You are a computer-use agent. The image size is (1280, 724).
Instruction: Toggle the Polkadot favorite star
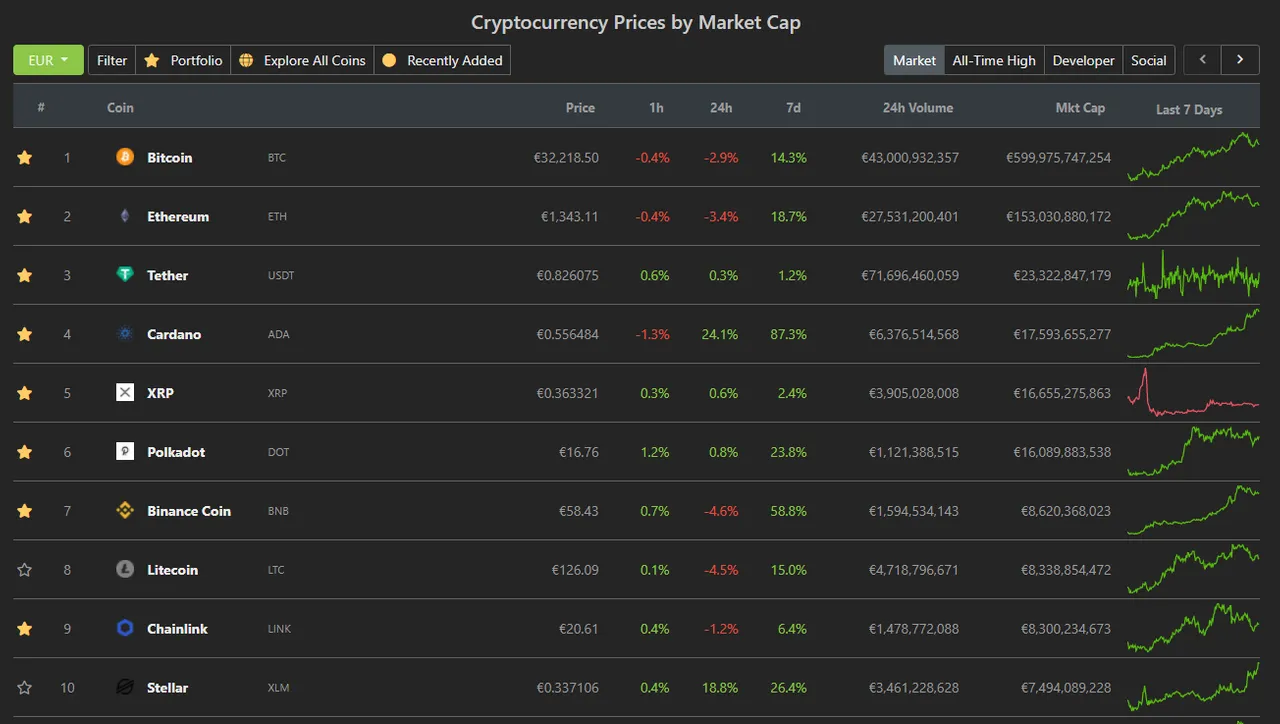(x=25, y=452)
